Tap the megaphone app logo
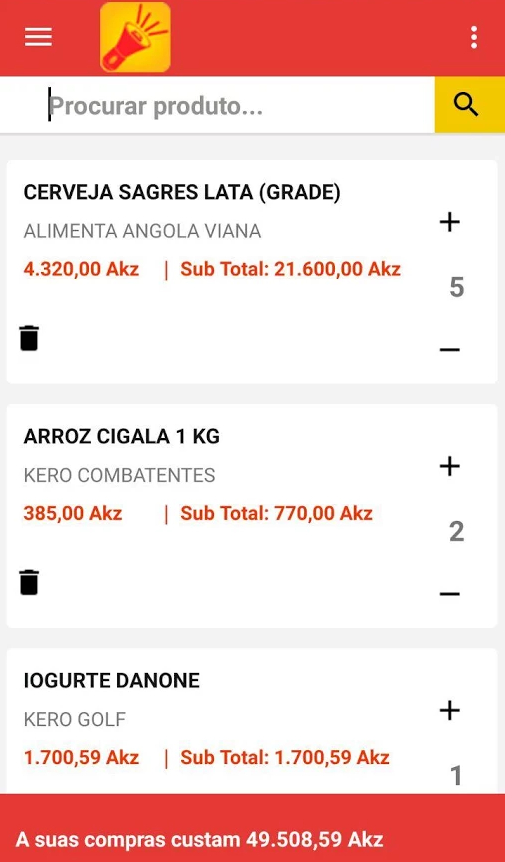 click(x=135, y=37)
